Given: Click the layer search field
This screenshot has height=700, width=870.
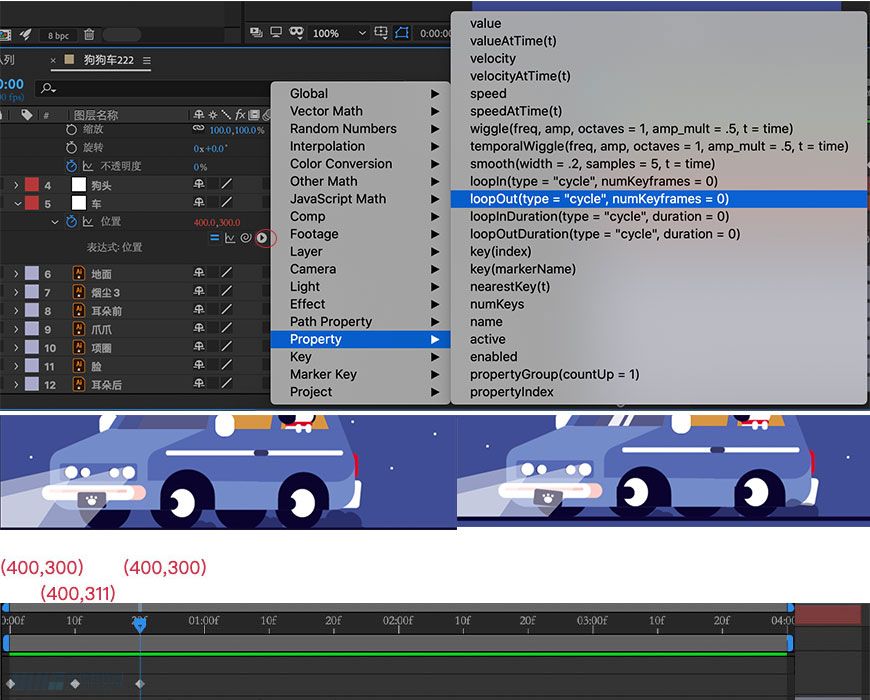Looking at the screenshot, I should (x=153, y=88).
